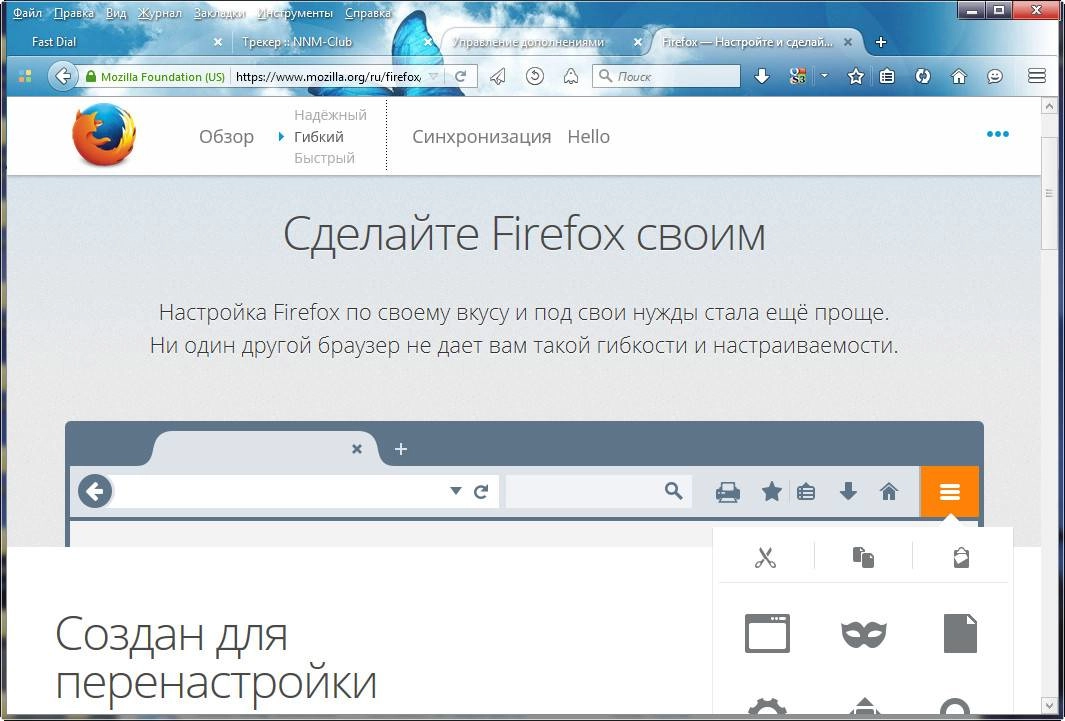Open the browser hamburger menu
The width and height of the screenshot is (1065, 721).
click(1036, 76)
